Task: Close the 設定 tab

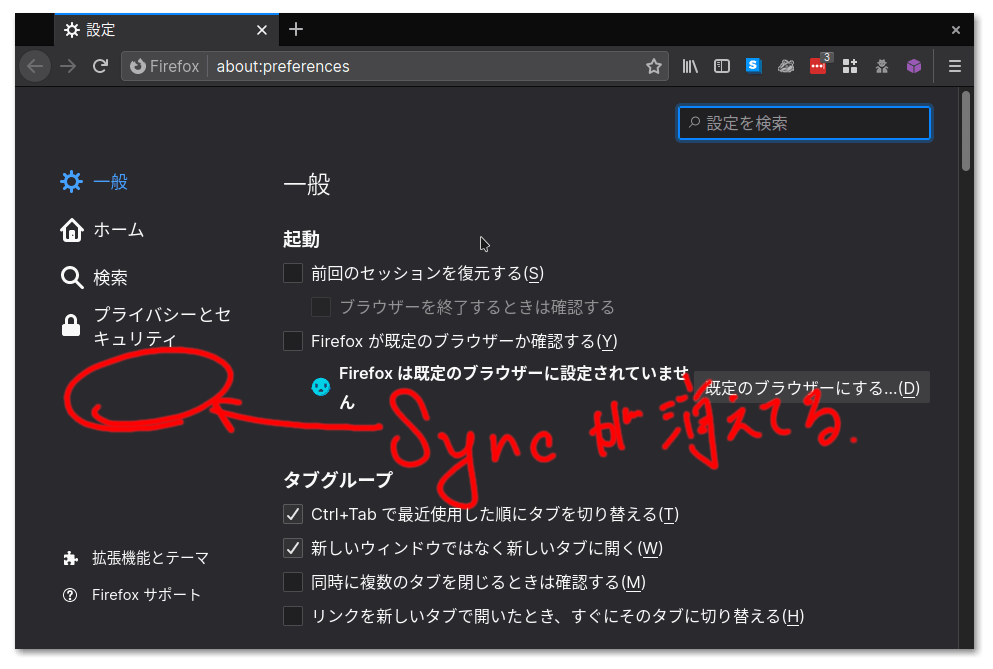Action: [x=262, y=30]
